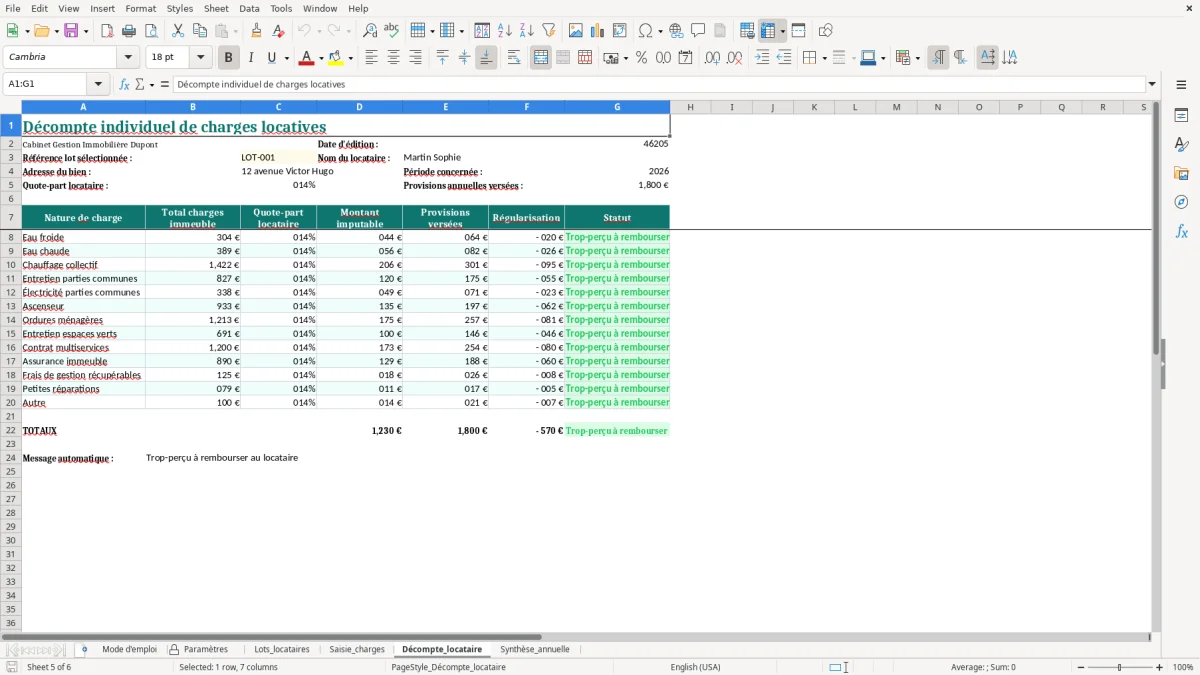Expand the Name Box dropdown
The height and width of the screenshot is (675, 1200).
click(98, 84)
